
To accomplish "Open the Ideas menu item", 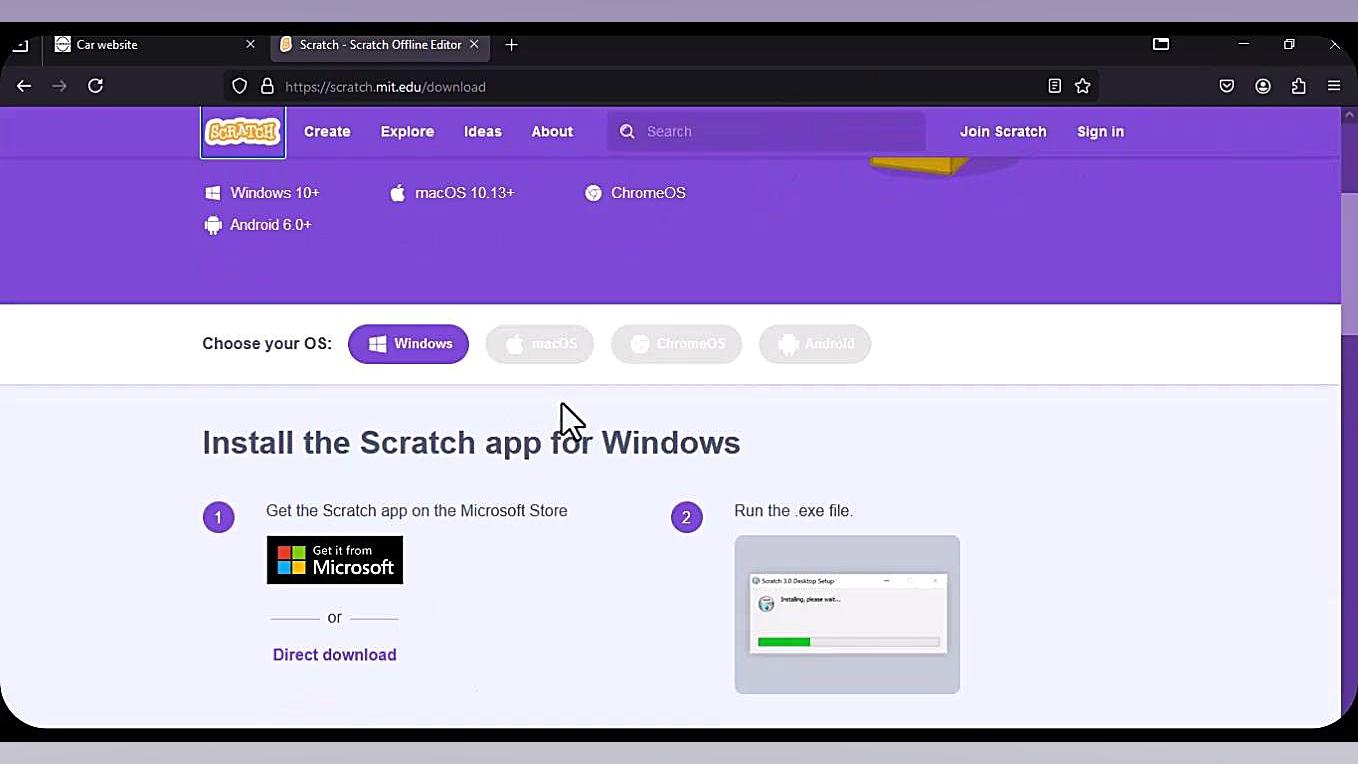I will 483,131.
